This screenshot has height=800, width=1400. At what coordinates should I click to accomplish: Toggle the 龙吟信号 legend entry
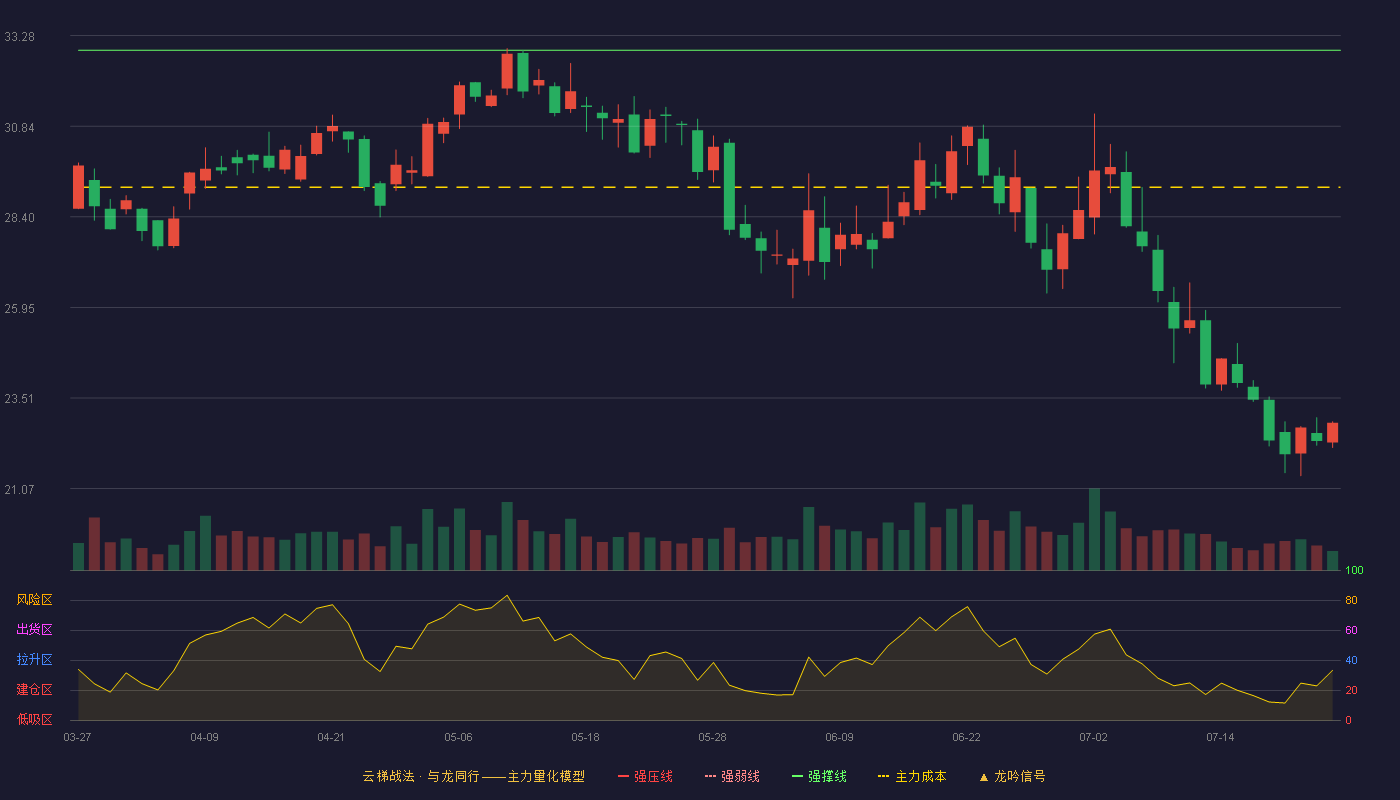point(1012,776)
